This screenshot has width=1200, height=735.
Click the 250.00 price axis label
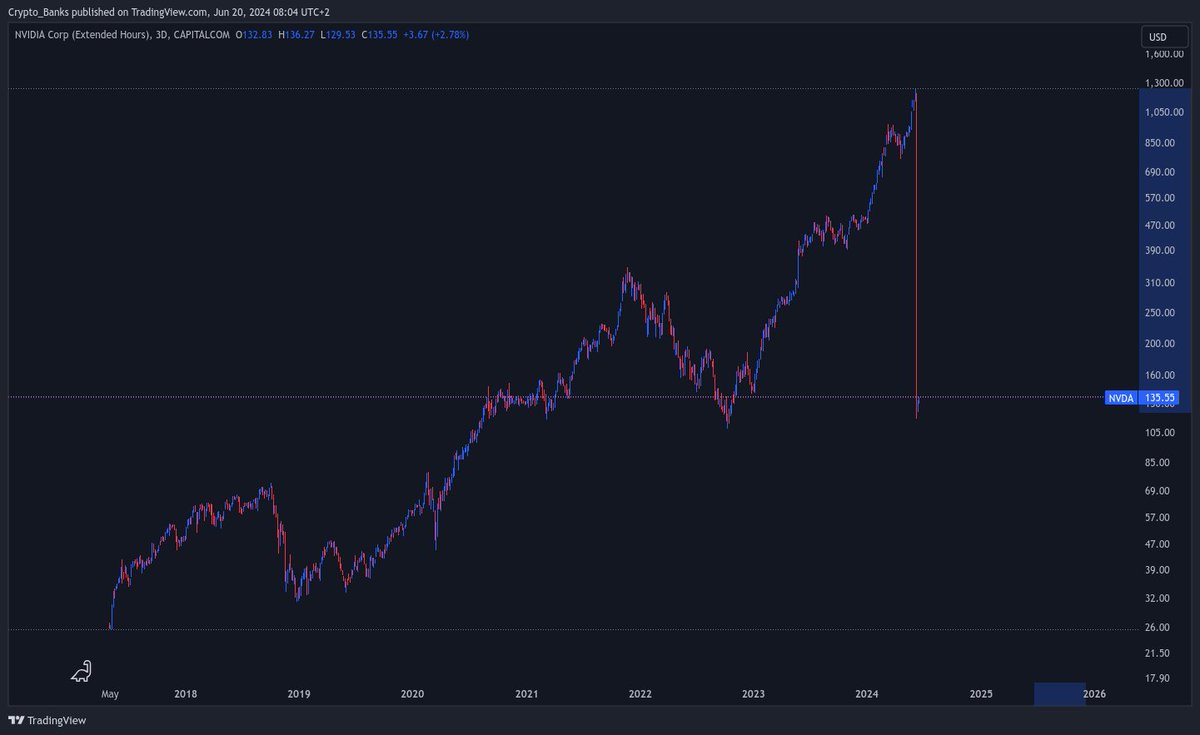pos(1160,312)
